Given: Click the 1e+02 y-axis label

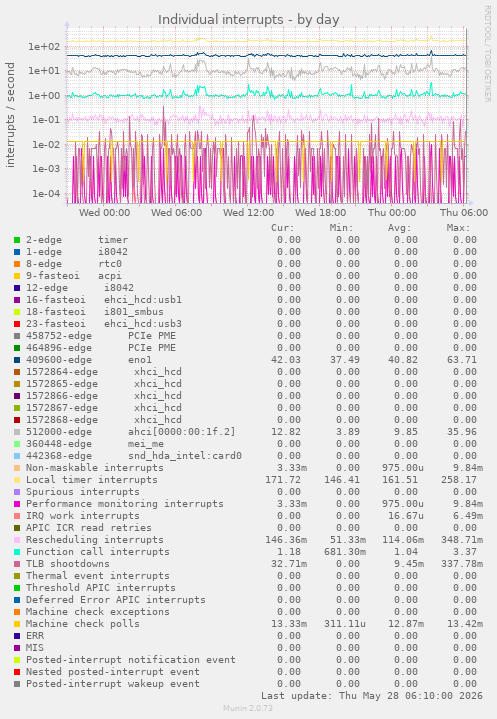Looking at the screenshot, I should click(44, 47).
